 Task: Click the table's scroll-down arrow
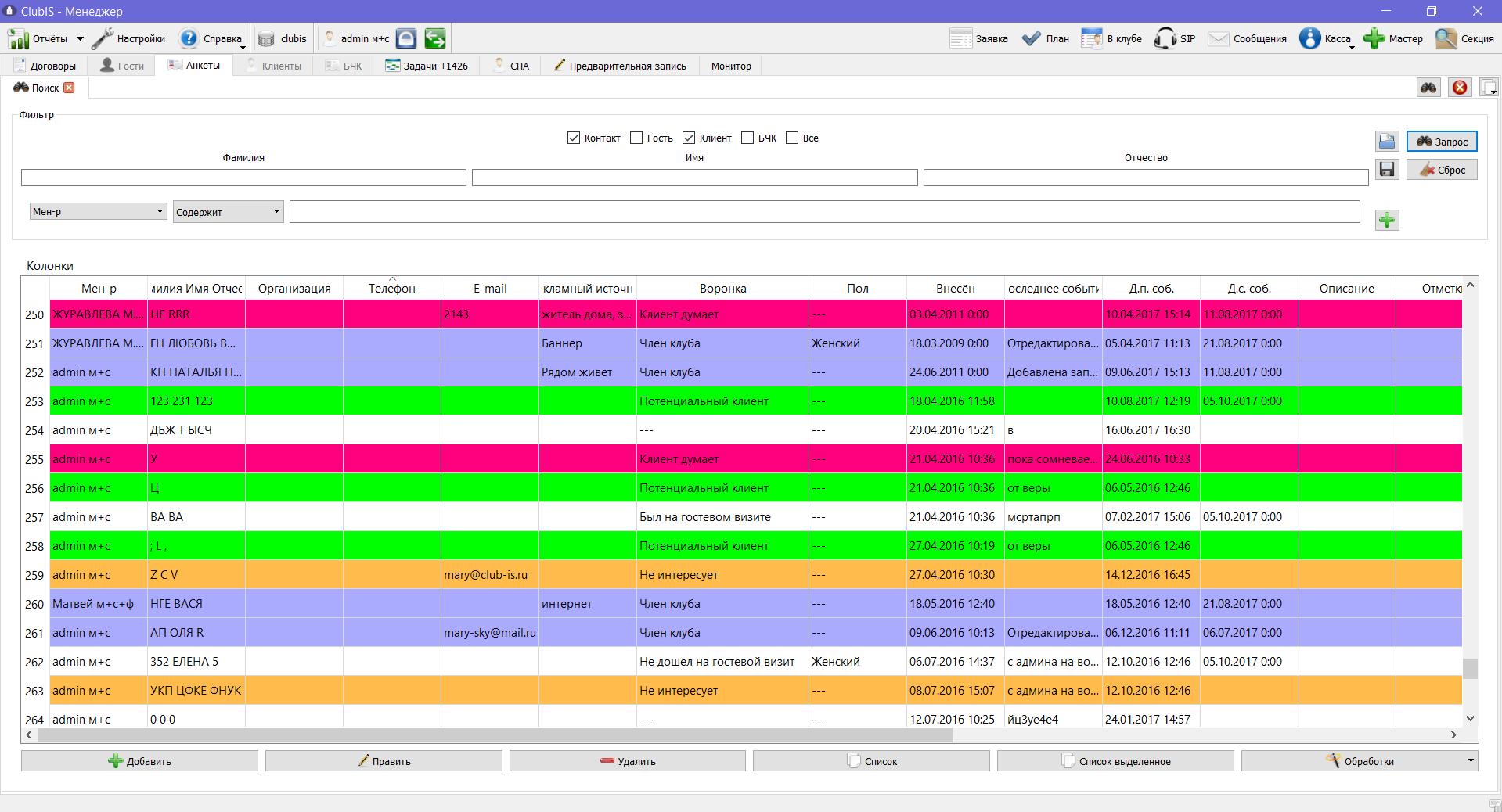pos(1470,718)
